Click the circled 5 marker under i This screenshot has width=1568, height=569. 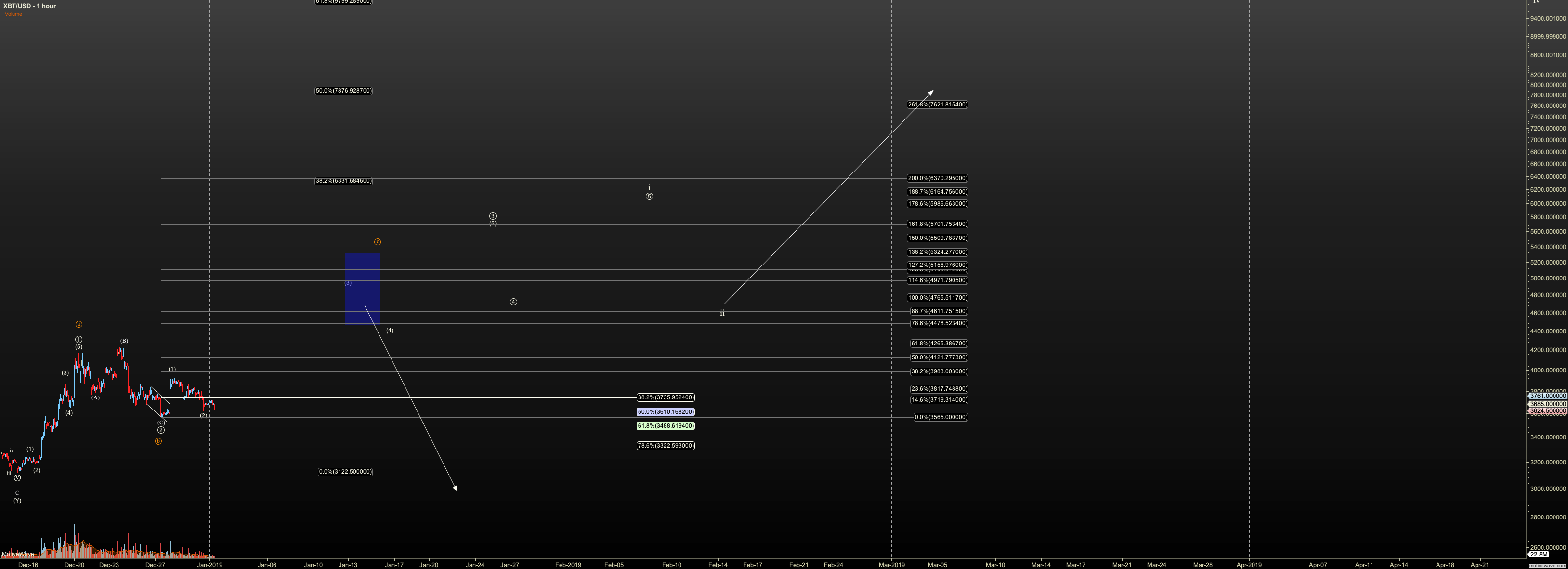click(x=649, y=197)
